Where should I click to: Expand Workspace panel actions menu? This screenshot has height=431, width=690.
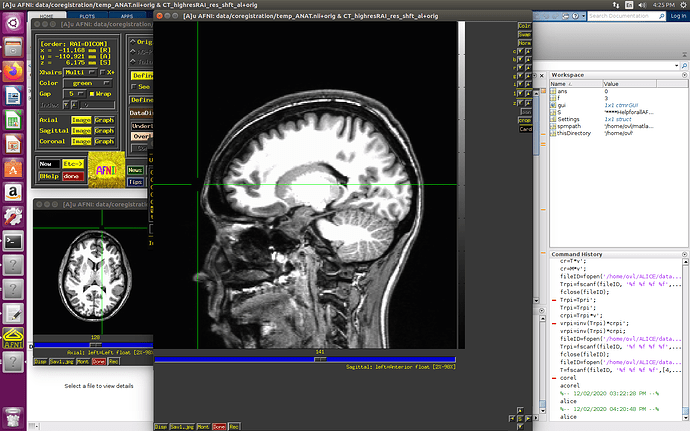[684, 75]
